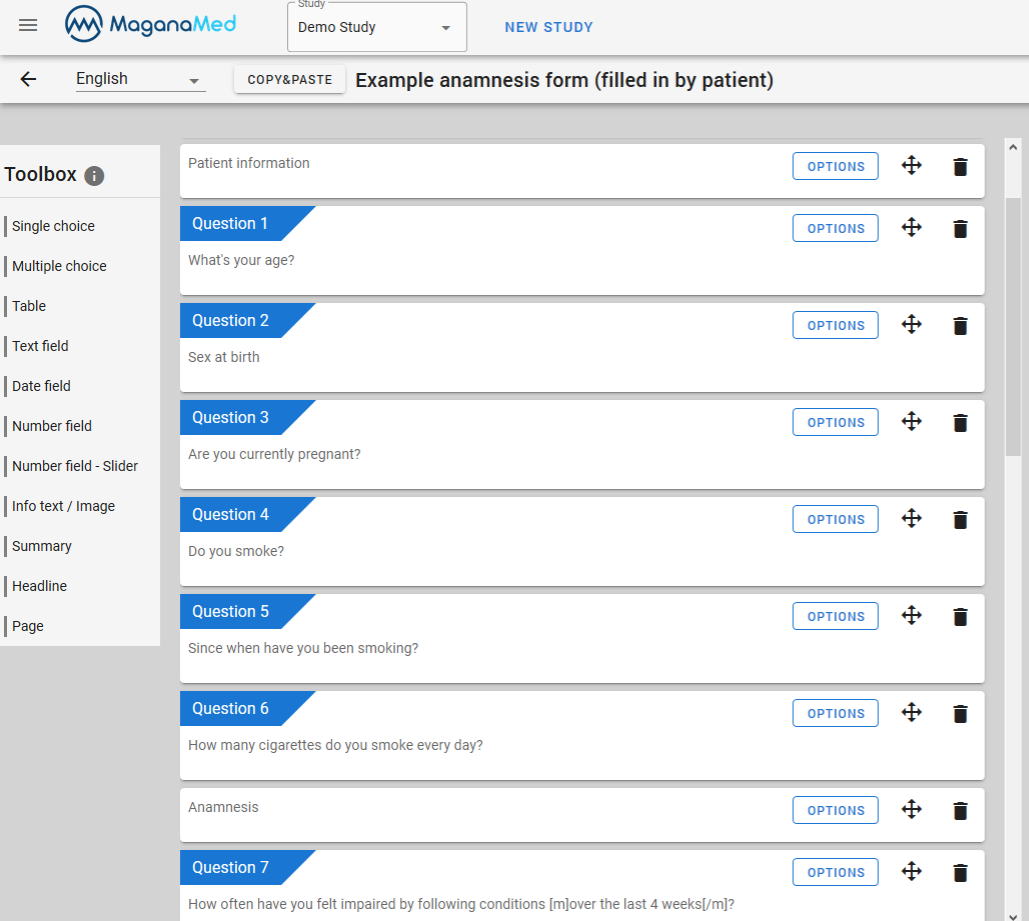Image resolution: width=1029 pixels, height=921 pixels.
Task: Click the move icon on the Anamnesis section
Action: point(911,810)
